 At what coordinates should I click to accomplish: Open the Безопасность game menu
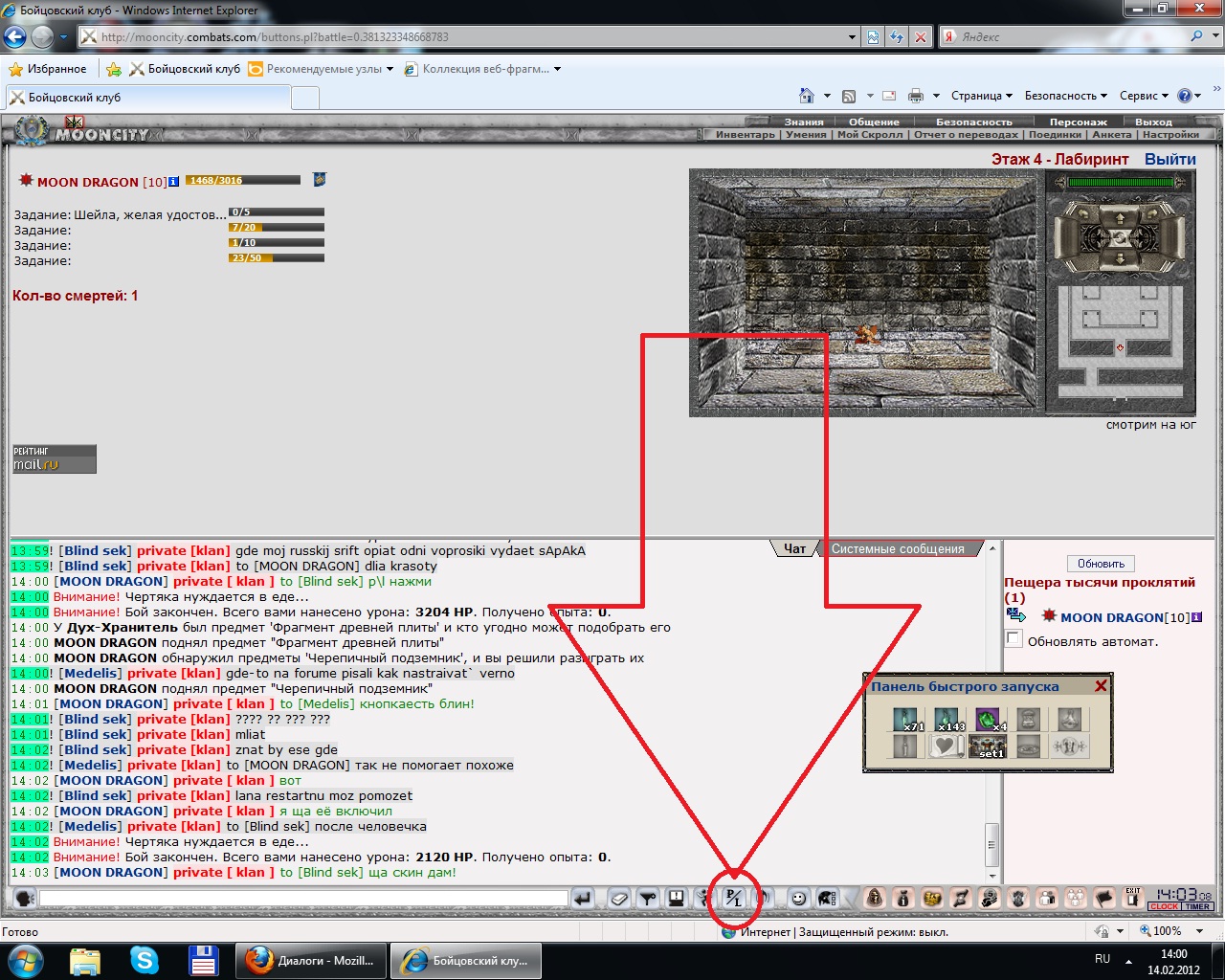[x=973, y=122]
